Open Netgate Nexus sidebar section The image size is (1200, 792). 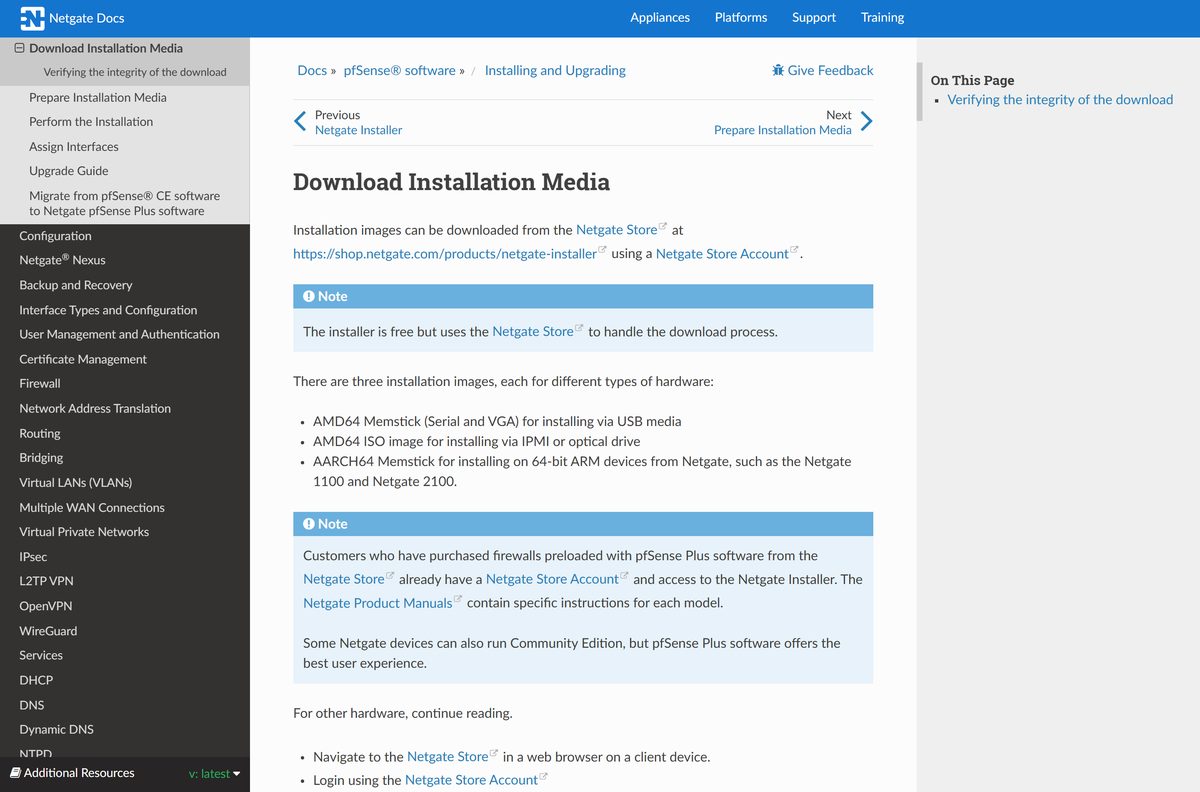coord(62,260)
